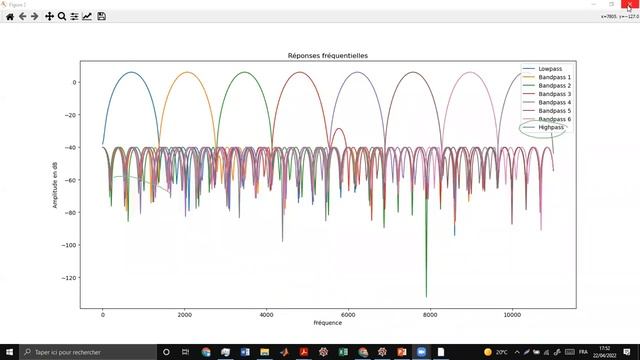Click the x-axis tick label 2000
The image size is (640, 360).
pos(184,315)
